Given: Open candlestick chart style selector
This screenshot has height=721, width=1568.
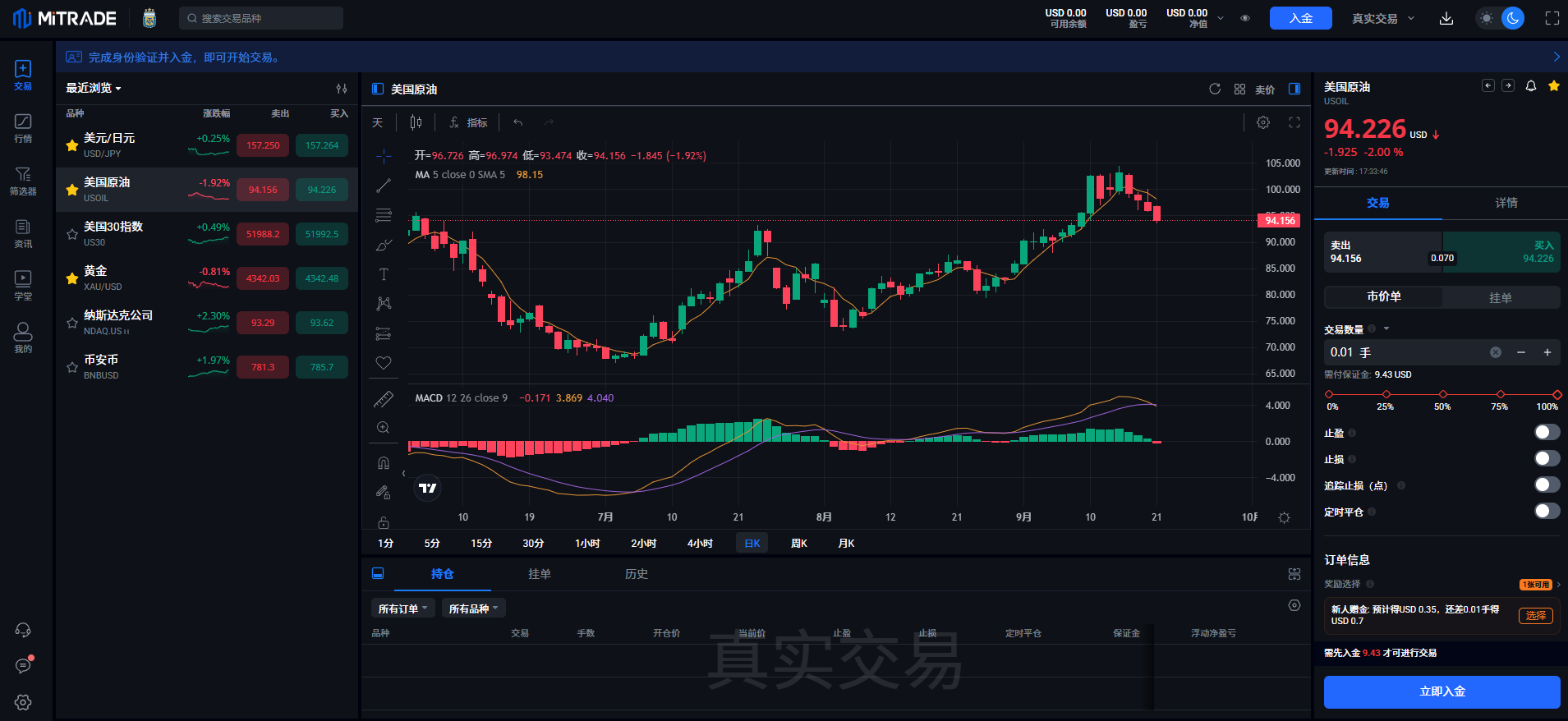Looking at the screenshot, I should pos(416,122).
